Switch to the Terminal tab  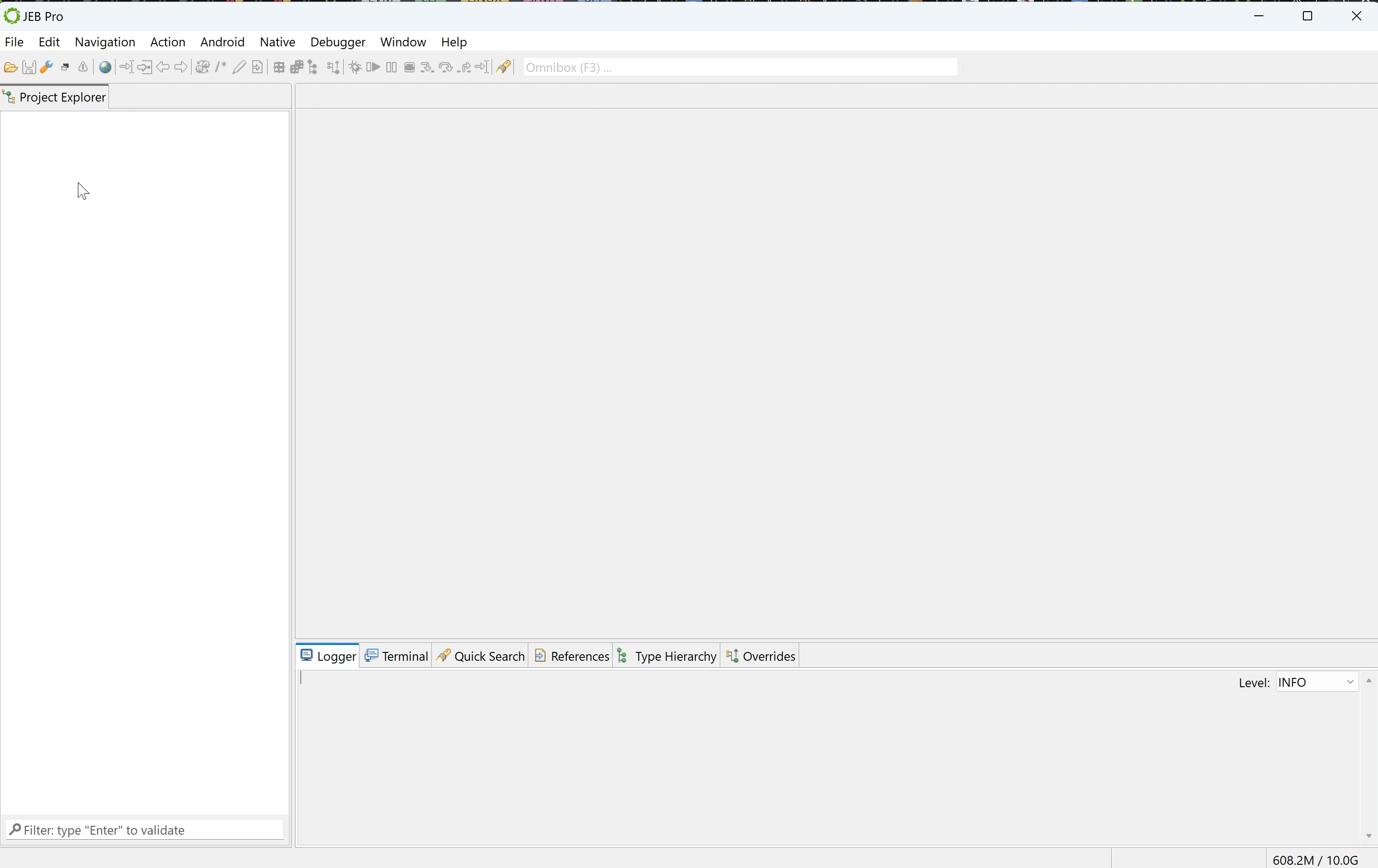point(397,656)
